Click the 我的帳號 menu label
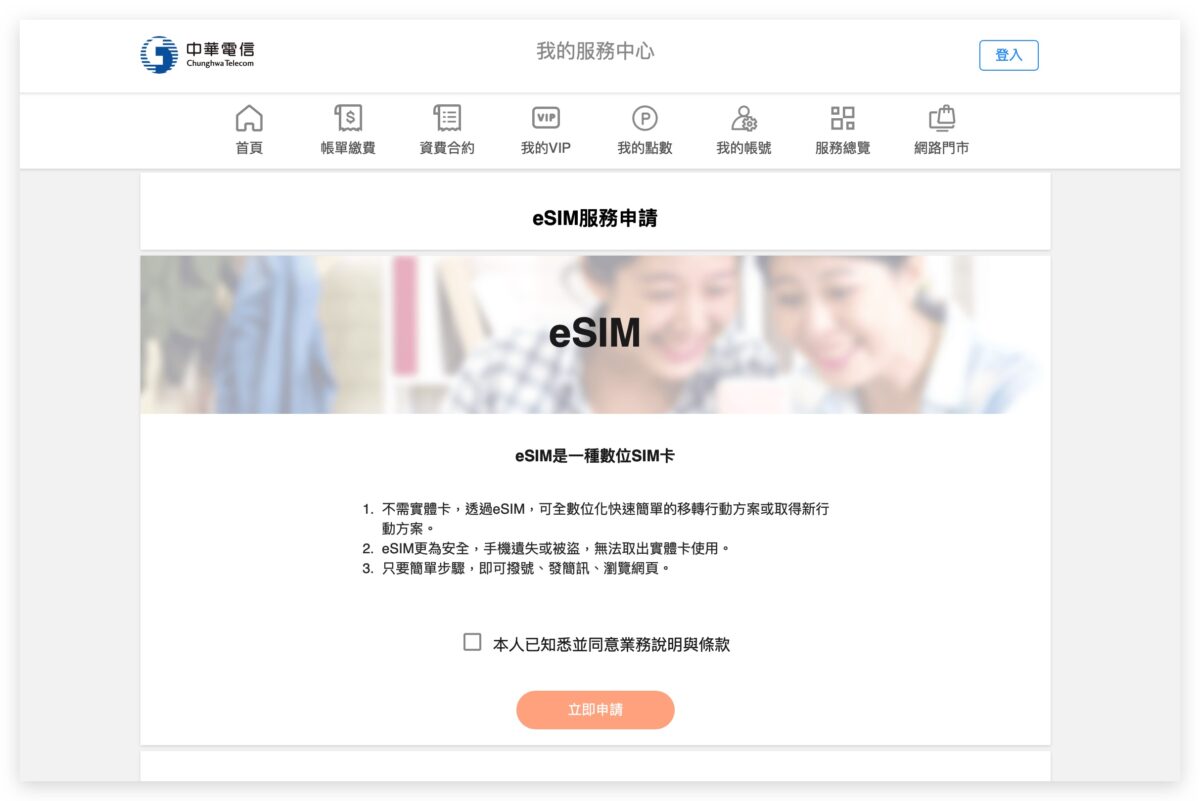The image size is (1200, 801). click(x=744, y=148)
